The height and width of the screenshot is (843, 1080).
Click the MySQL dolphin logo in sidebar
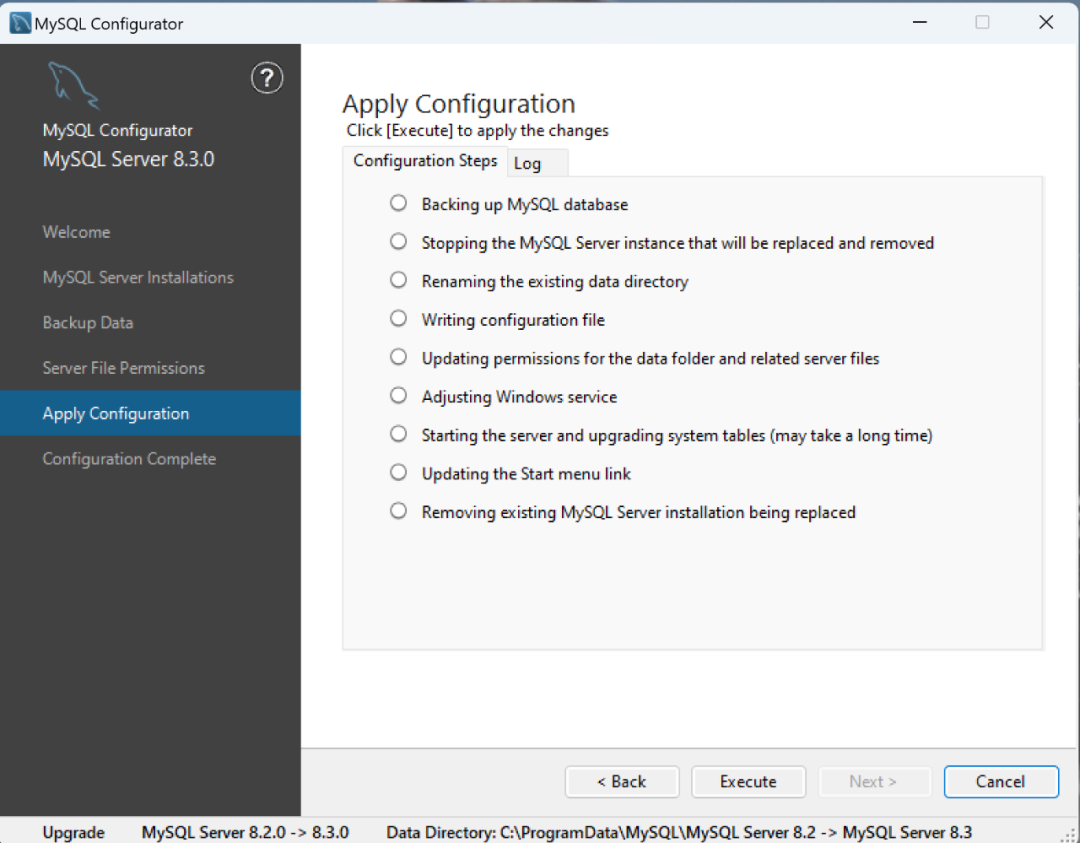click(74, 86)
